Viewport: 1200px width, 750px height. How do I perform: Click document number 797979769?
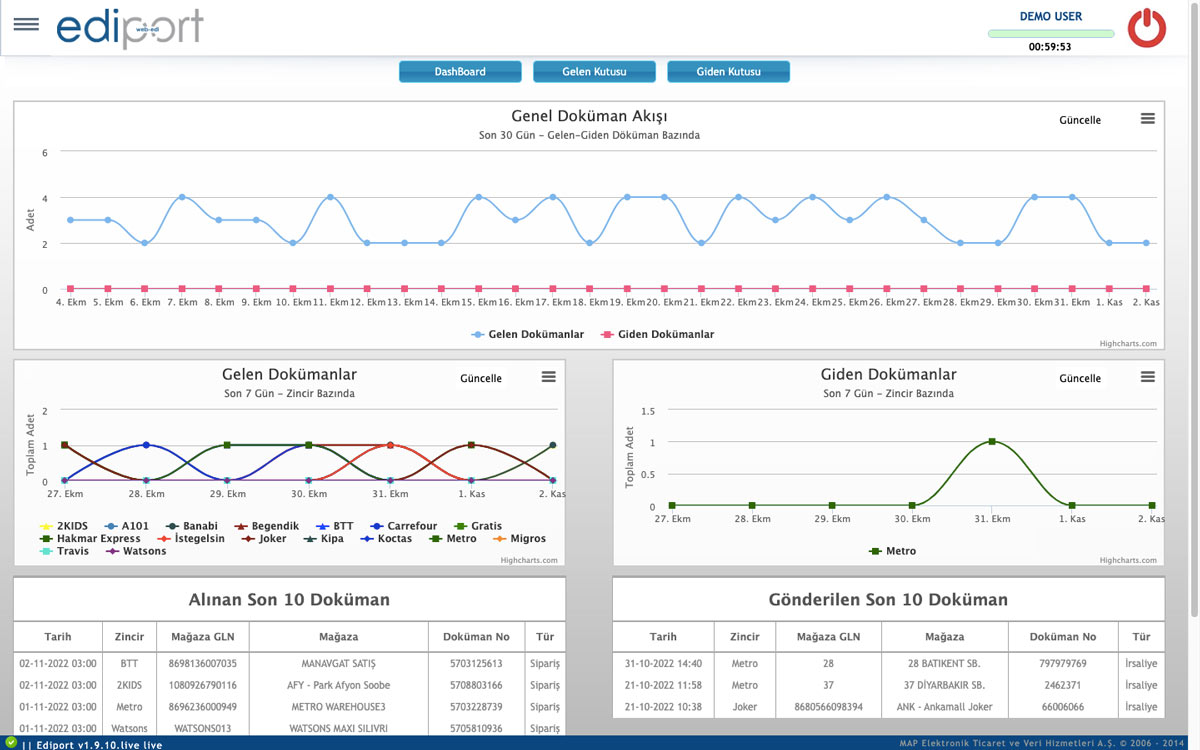[x=1062, y=664]
